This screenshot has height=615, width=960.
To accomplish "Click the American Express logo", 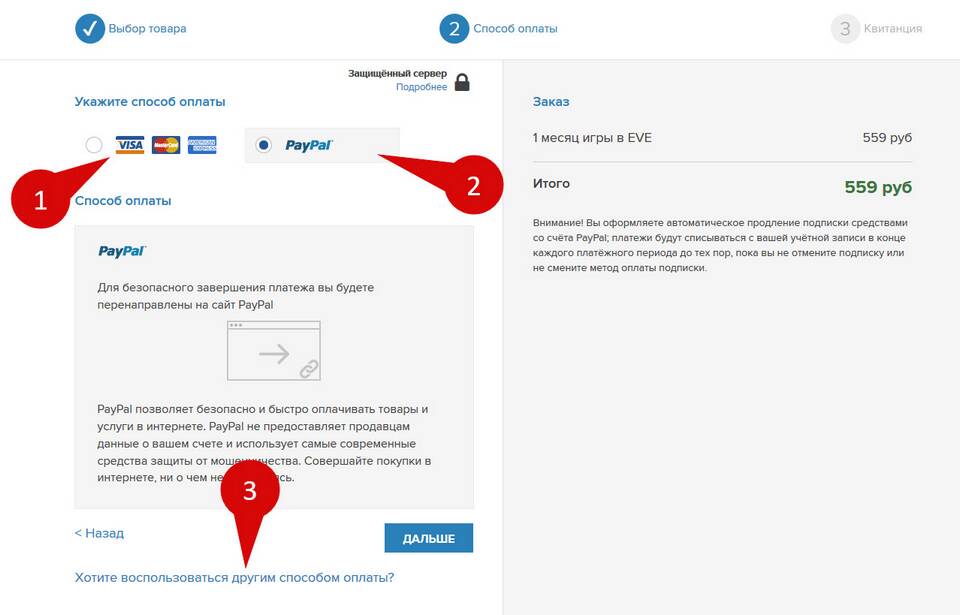I will coord(202,145).
